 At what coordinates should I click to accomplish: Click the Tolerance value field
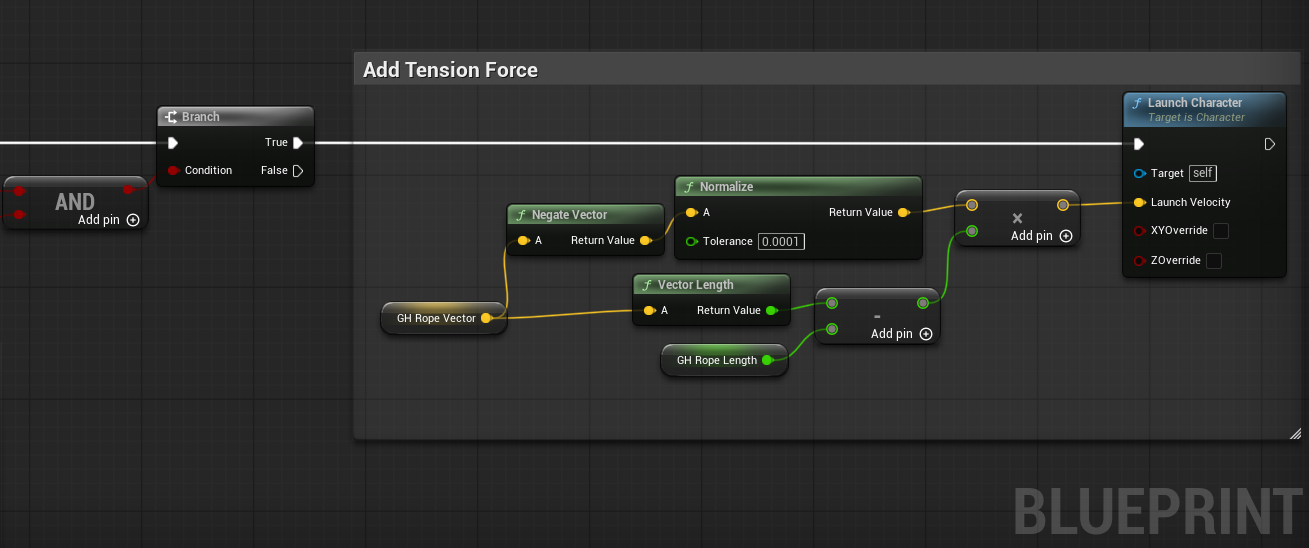[781, 241]
